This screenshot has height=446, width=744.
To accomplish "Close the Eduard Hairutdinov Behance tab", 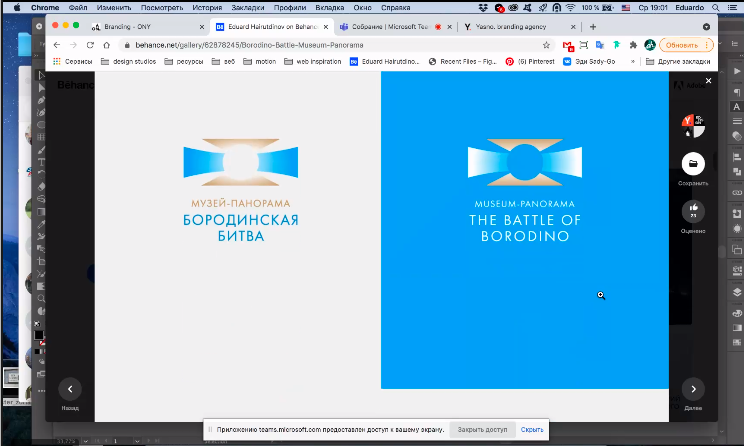I will [x=326, y=27].
